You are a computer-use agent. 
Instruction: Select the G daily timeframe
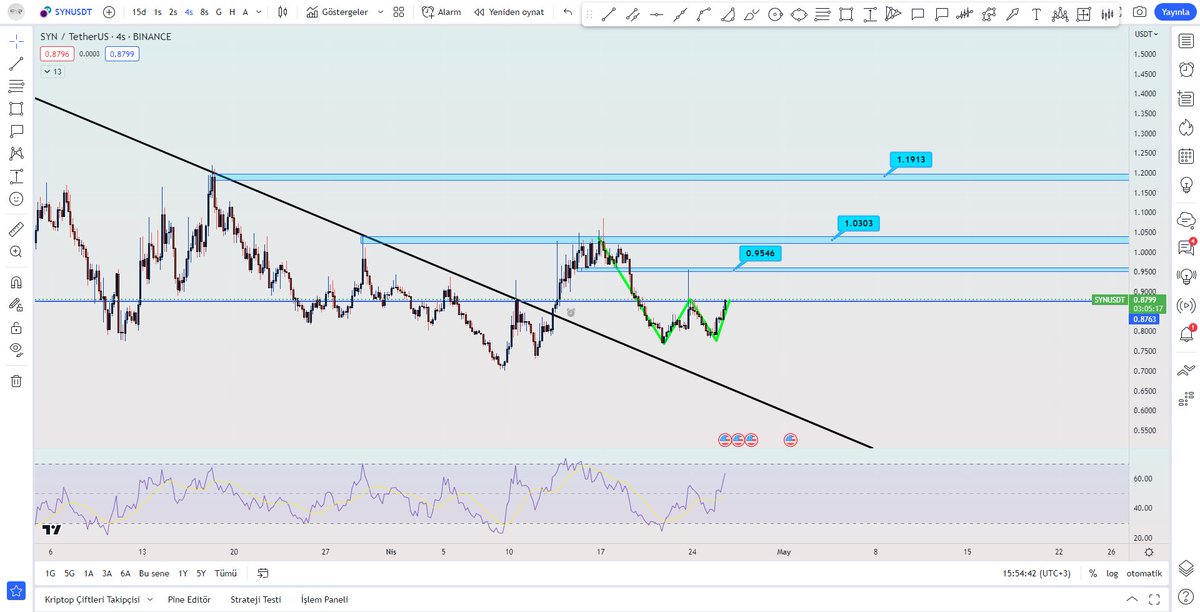tap(219, 12)
